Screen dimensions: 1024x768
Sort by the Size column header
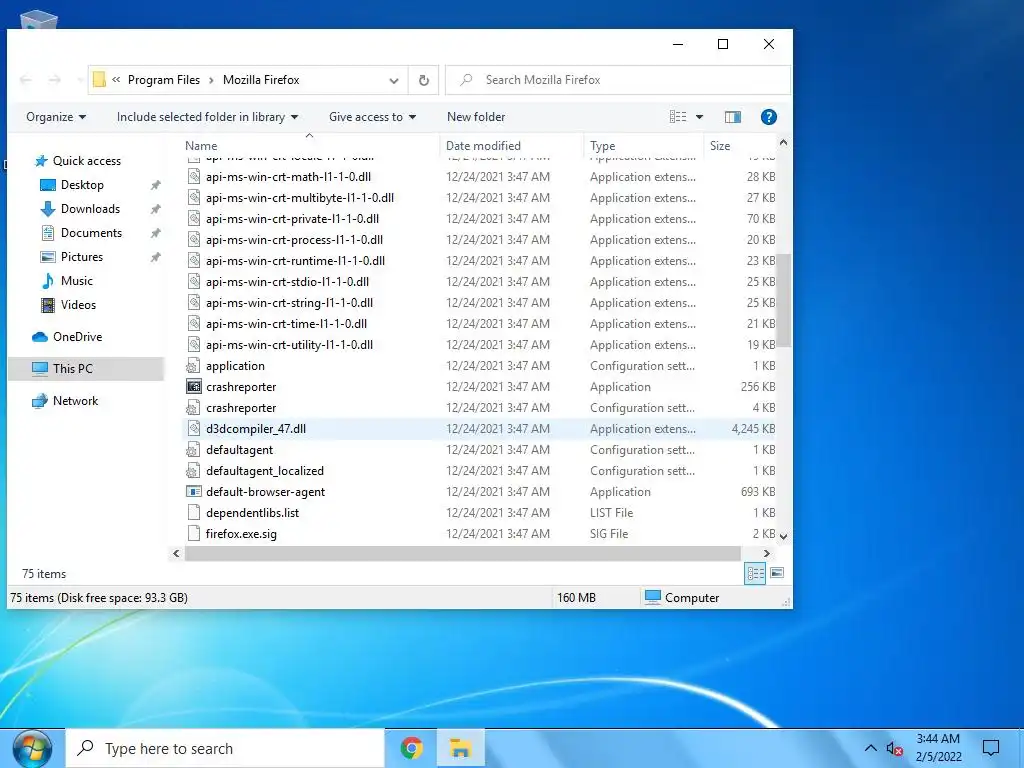click(740, 146)
